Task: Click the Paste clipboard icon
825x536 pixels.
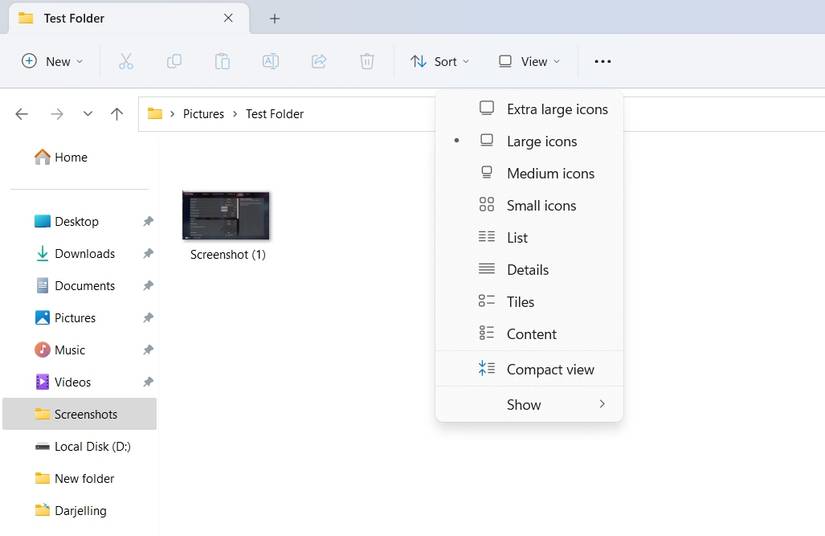Action: [x=222, y=61]
